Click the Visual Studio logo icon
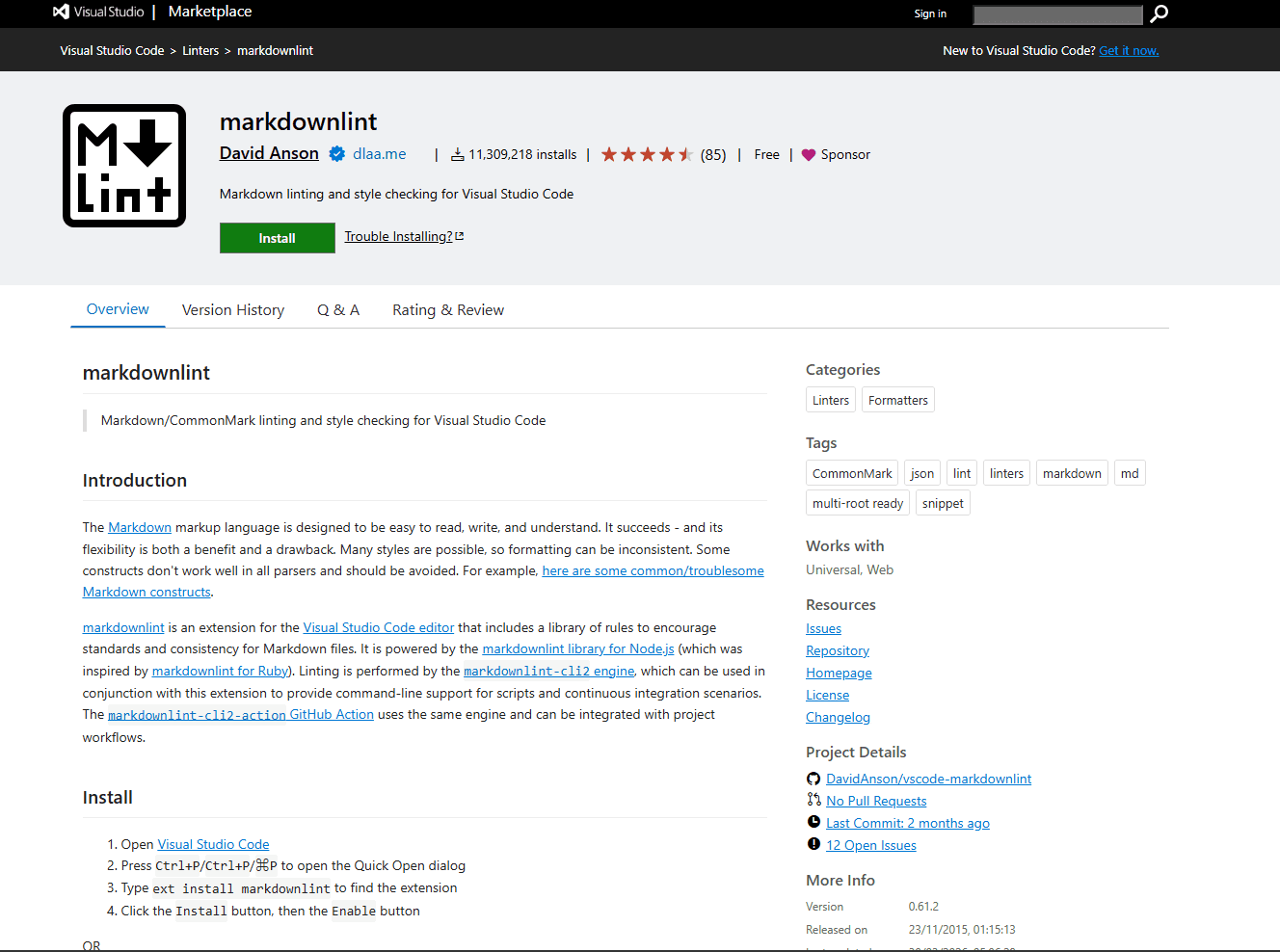The image size is (1280, 952). 61,12
